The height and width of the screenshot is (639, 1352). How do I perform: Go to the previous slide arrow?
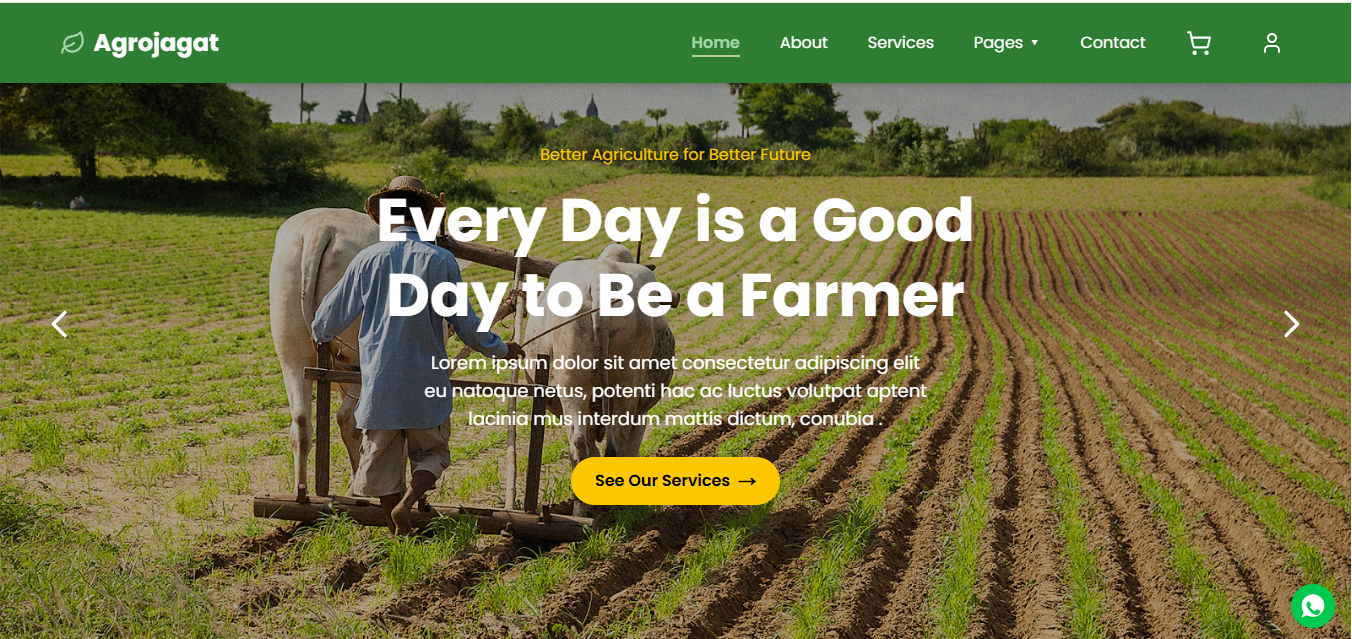pos(60,324)
